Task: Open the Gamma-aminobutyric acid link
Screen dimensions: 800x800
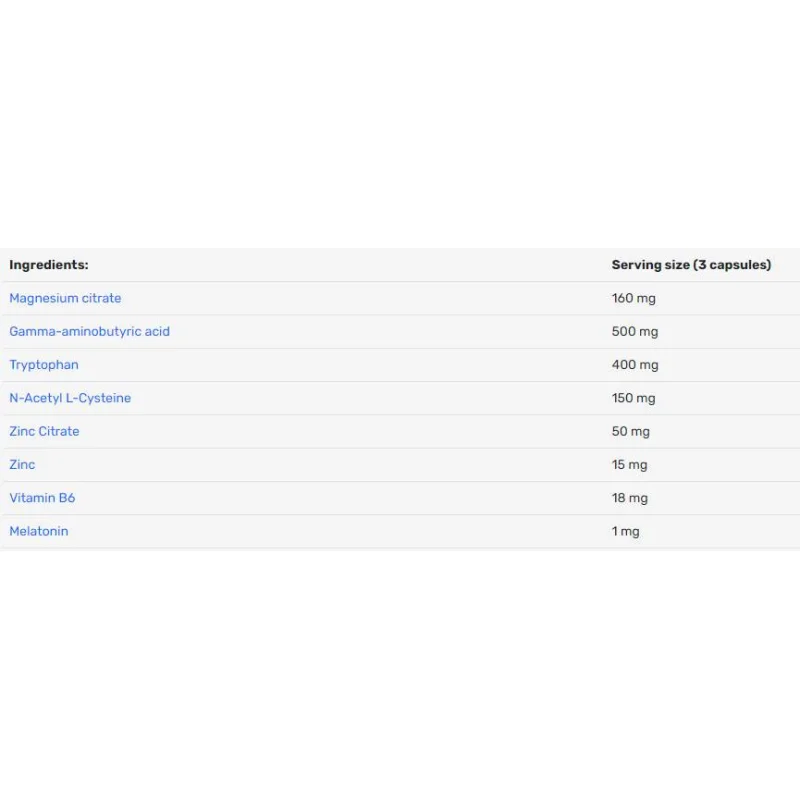Action: (x=89, y=331)
